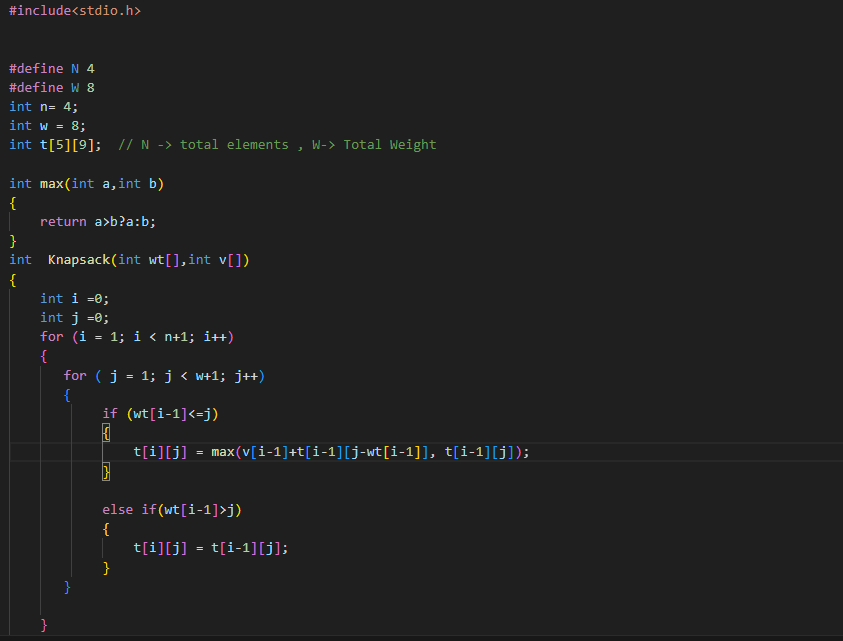Viewport: 843px width, 641px height.
Task: Click the outer for loop with 'i < n+1'
Action: 137,337
